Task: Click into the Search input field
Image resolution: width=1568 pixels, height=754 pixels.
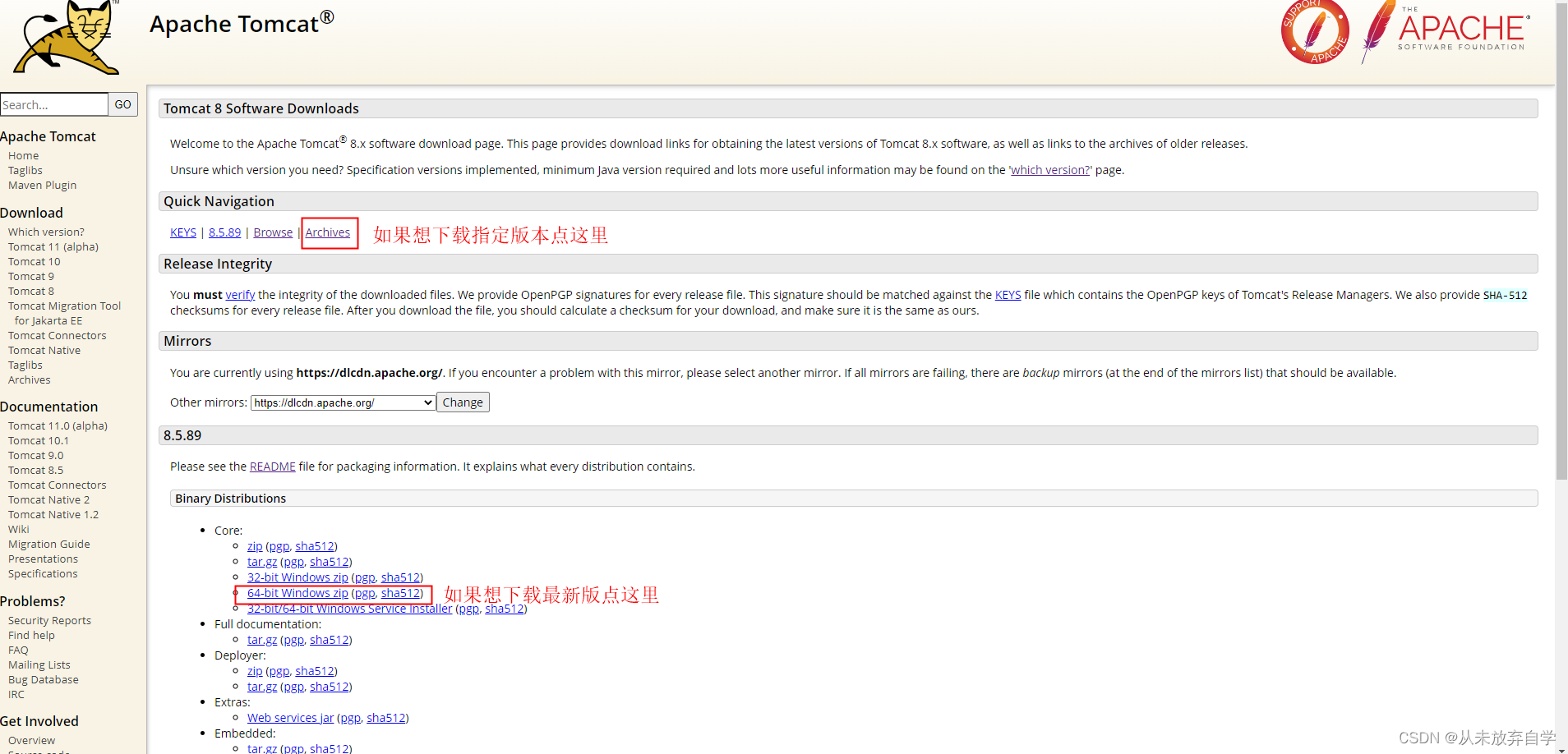Action: coord(54,104)
